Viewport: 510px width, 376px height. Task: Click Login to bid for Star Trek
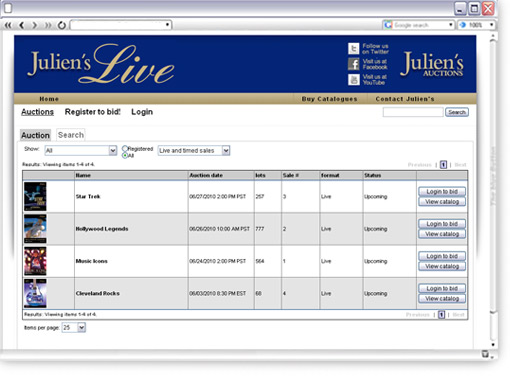click(x=442, y=192)
